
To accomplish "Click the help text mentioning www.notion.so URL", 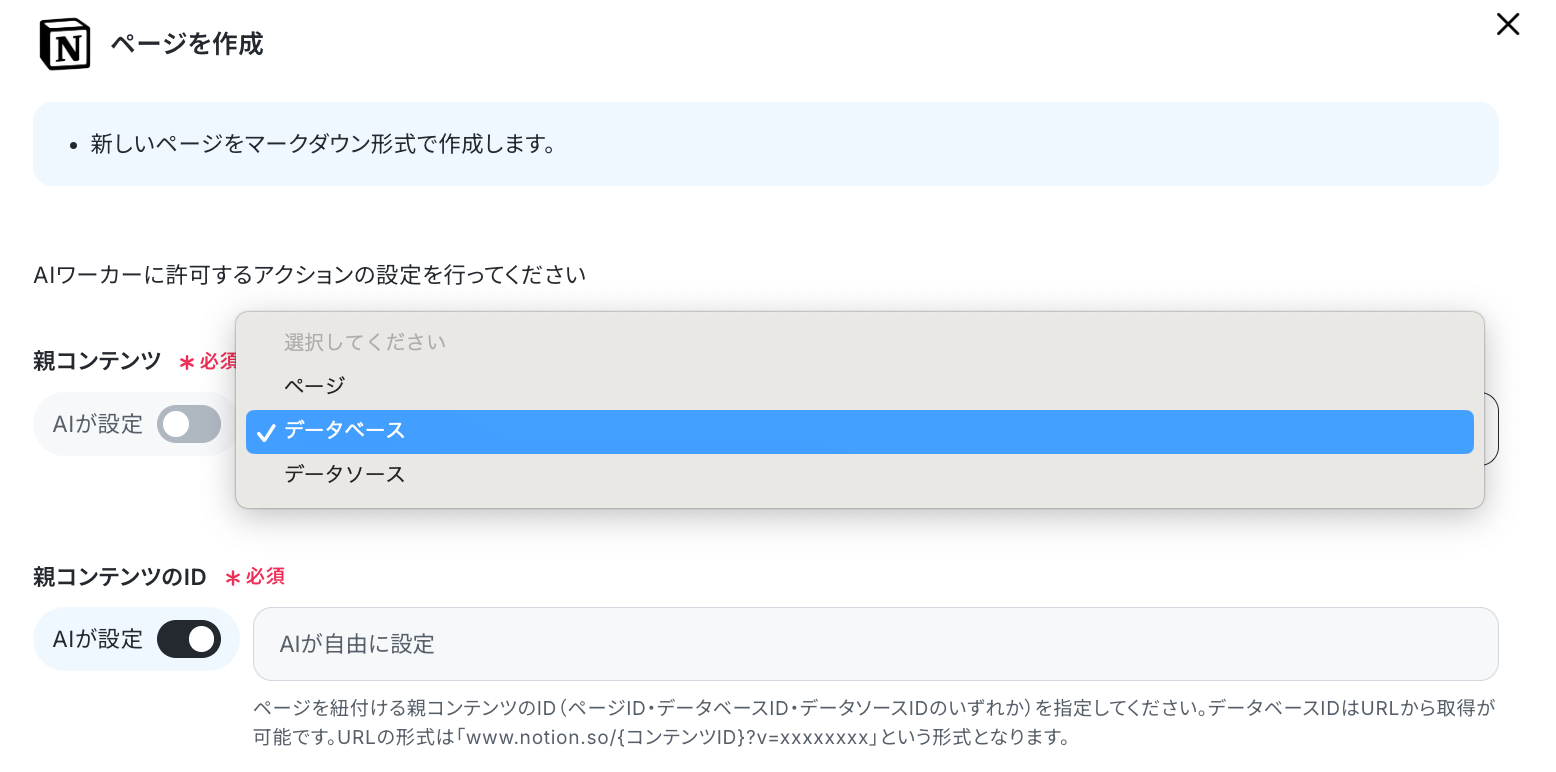I will [875, 724].
